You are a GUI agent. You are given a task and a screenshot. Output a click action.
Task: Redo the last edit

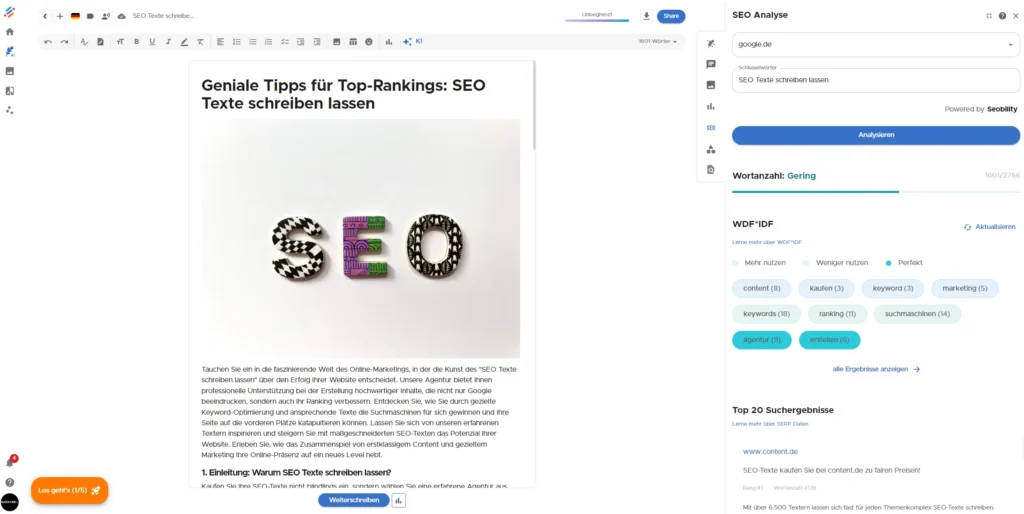(64, 42)
